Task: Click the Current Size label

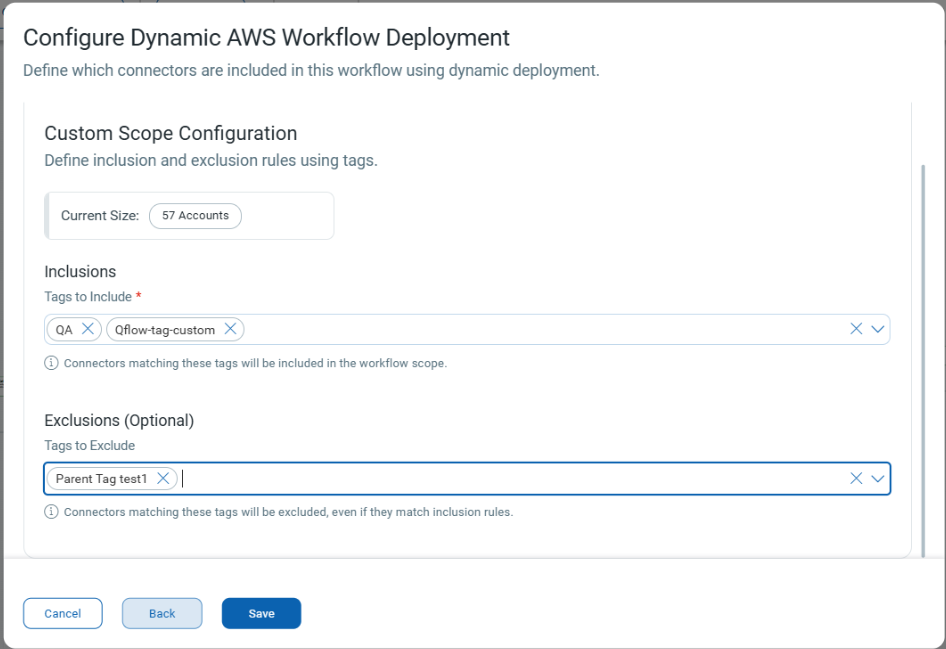Action: pos(100,216)
